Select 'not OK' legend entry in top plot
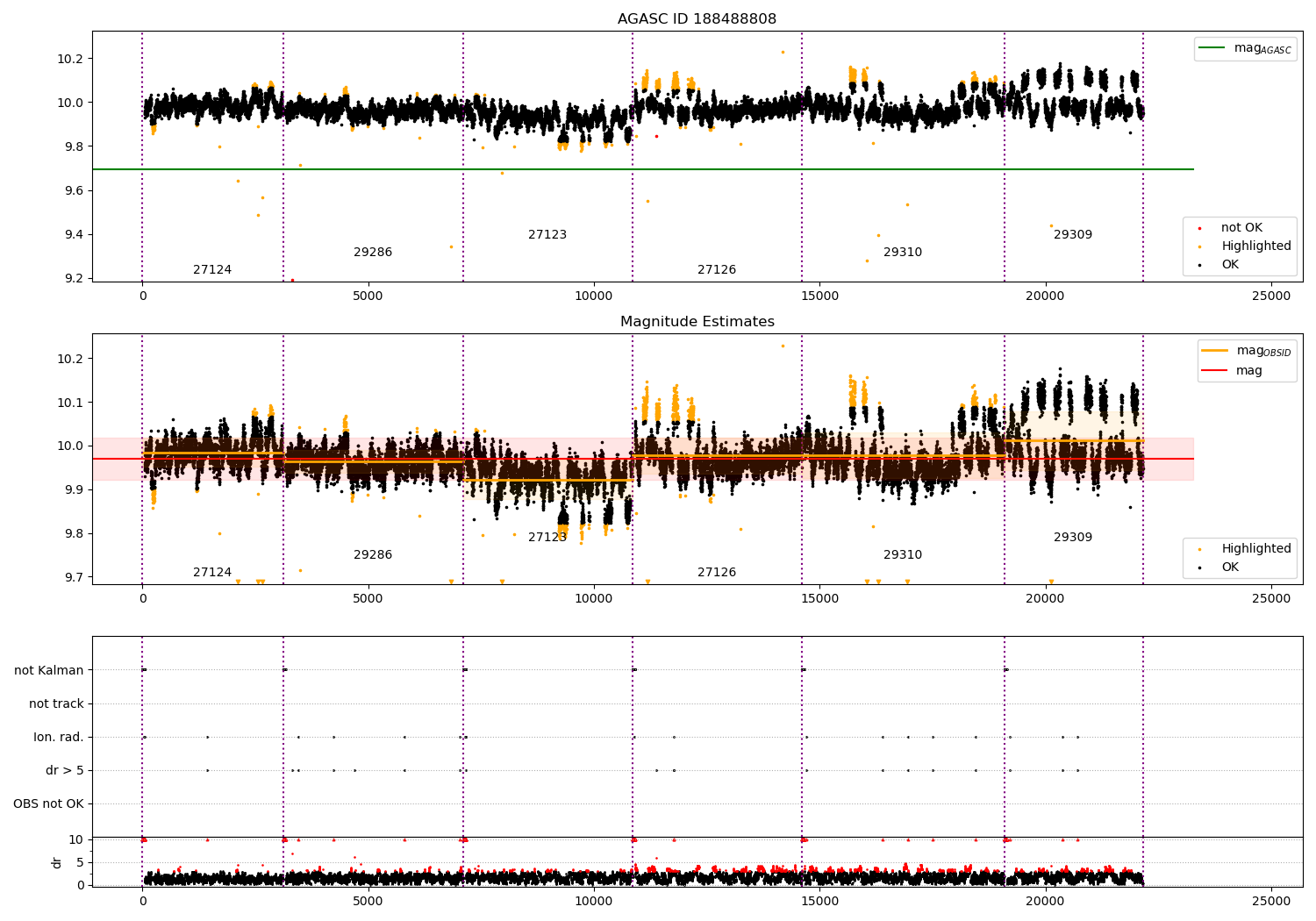The height and width of the screenshot is (921, 1316). tap(1241, 228)
